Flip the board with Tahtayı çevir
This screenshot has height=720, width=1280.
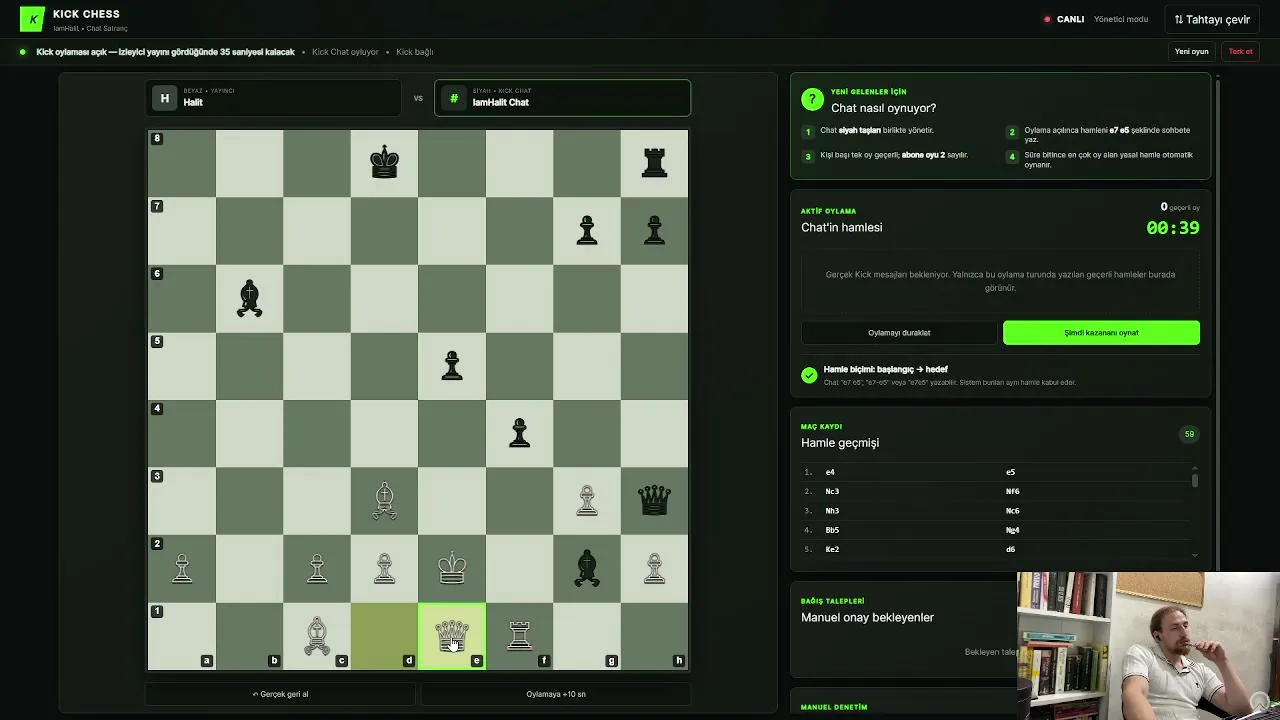(x=1212, y=19)
